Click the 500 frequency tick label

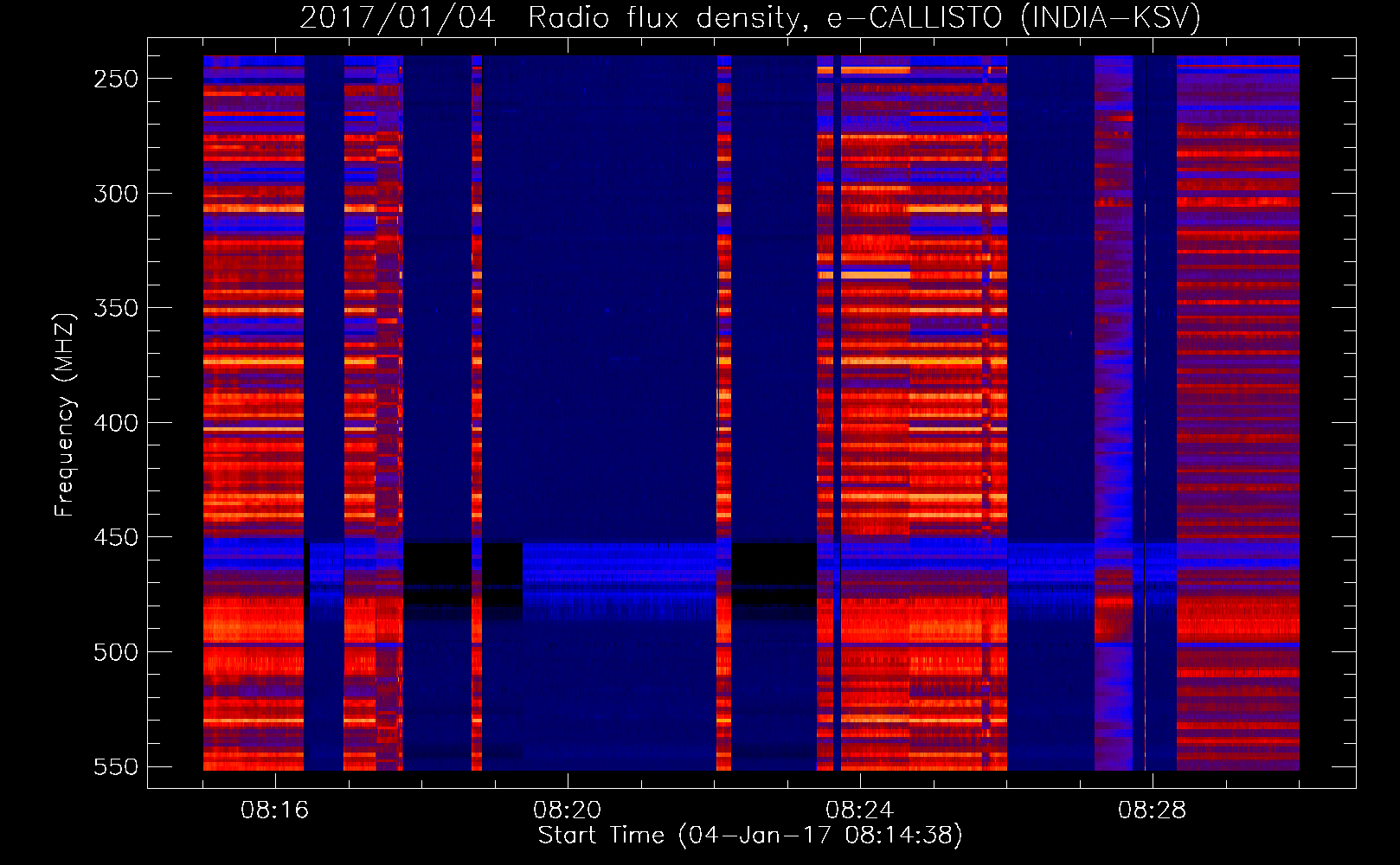[x=116, y=652]
